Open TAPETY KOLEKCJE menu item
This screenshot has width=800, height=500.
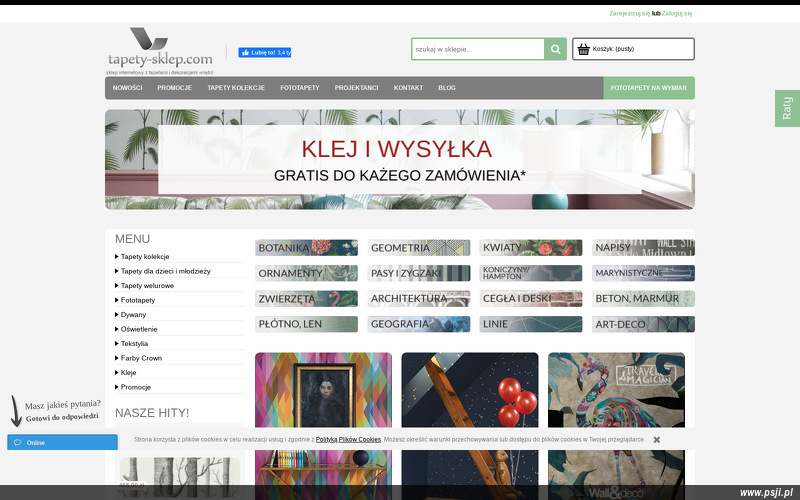[236, 88]
